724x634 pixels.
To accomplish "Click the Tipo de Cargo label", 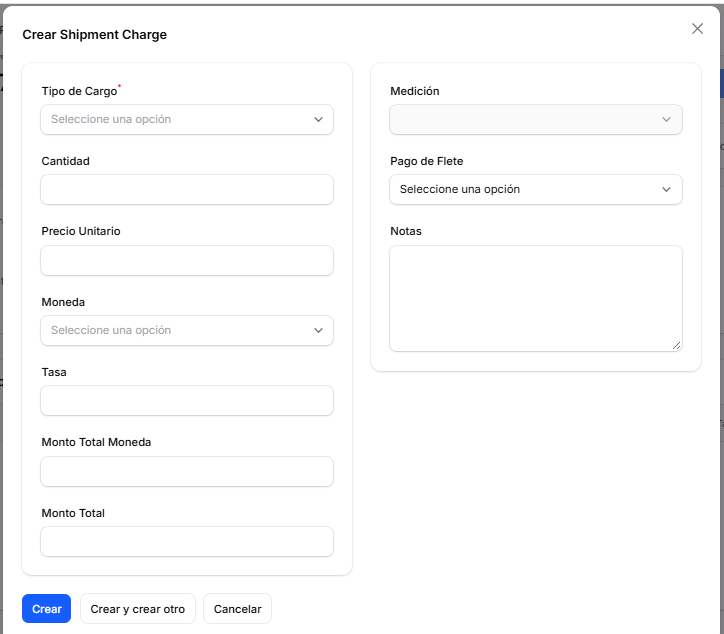I will (x=79, y=91).
